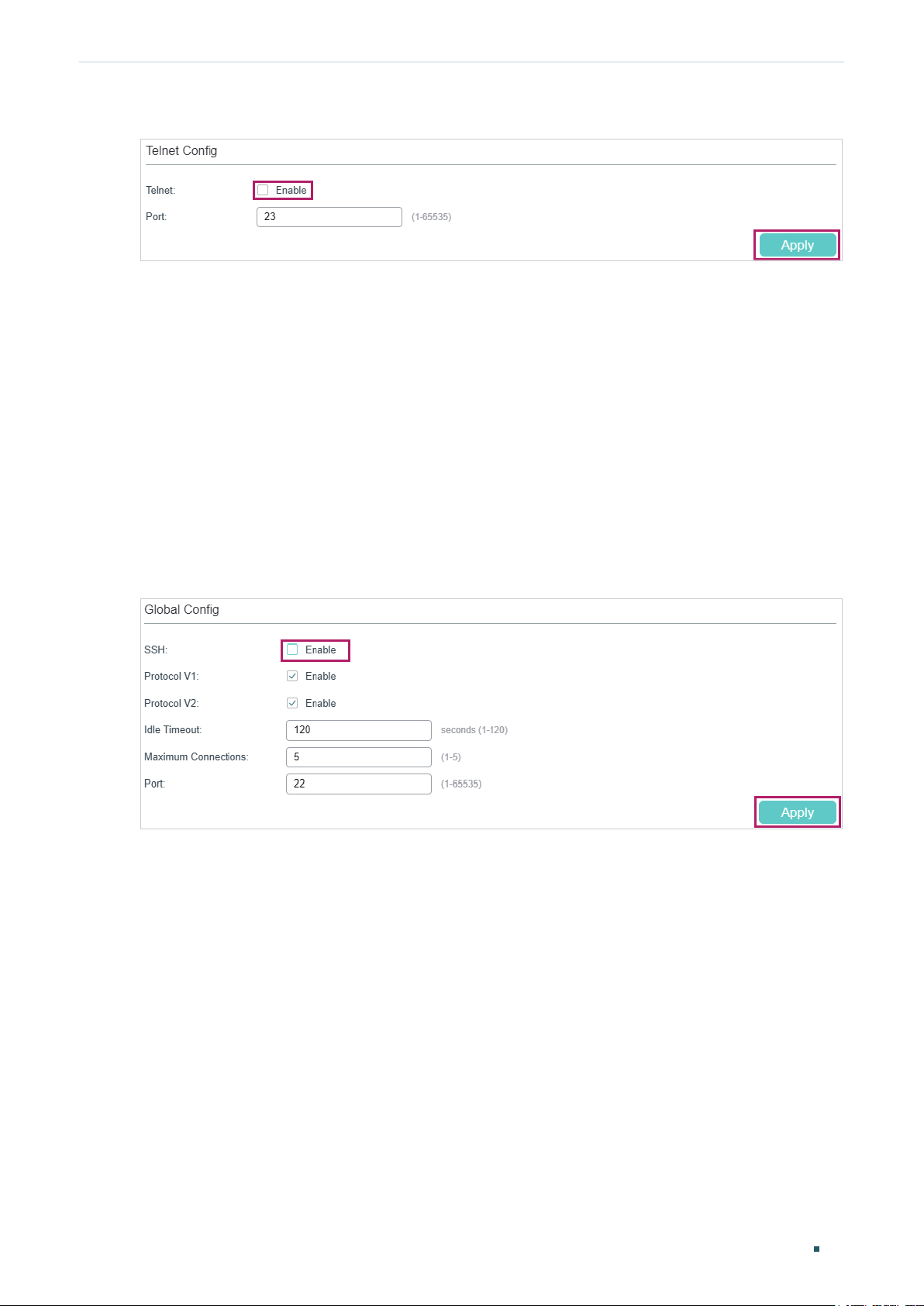Viewport: 924px width, 1306px height.
Task: Apply the Telnet Config settings
Action: [798, 245]
